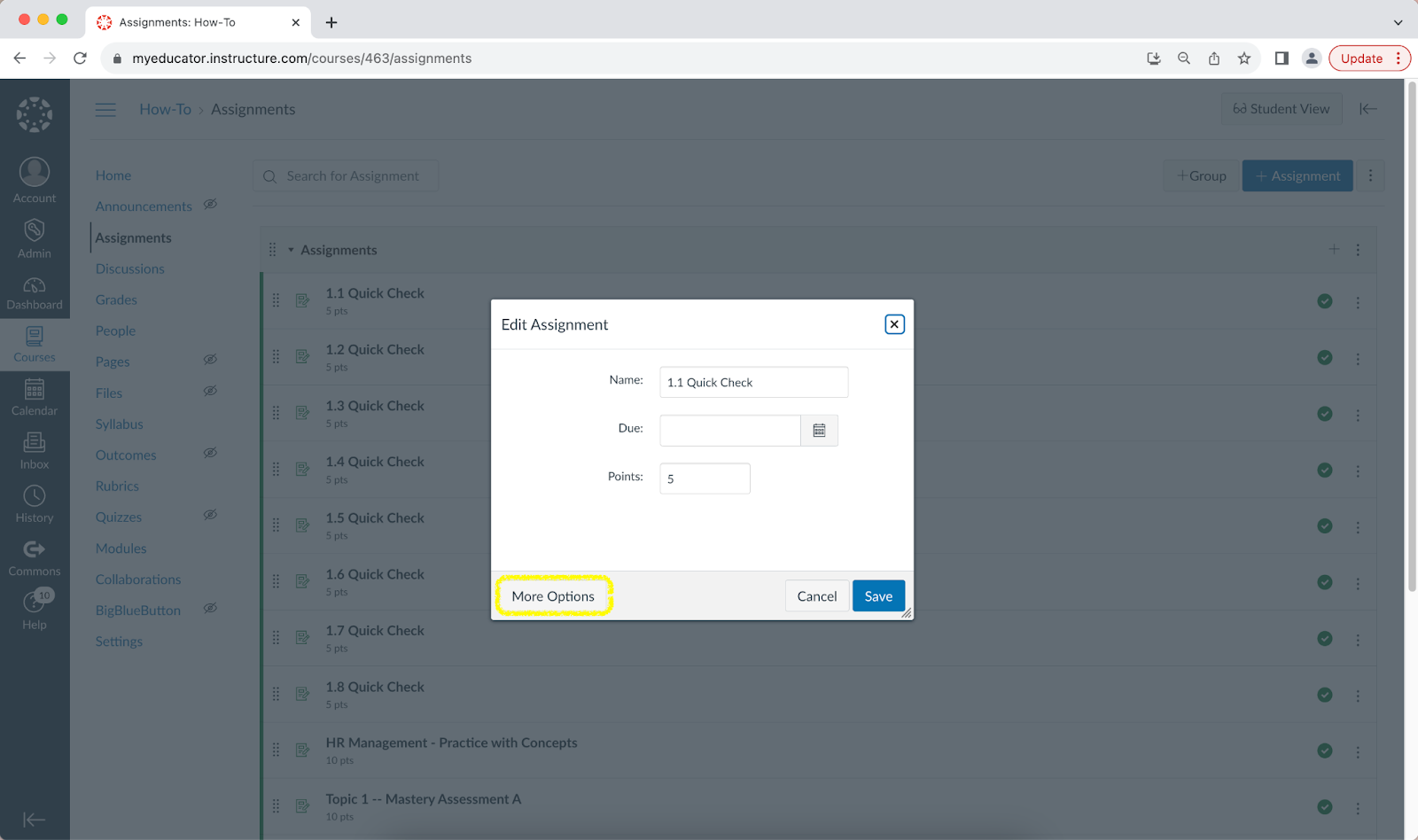Click the Canvas logo in global navigation
Viewport: 1418px width, 840px height.
(x=35, y=114)
